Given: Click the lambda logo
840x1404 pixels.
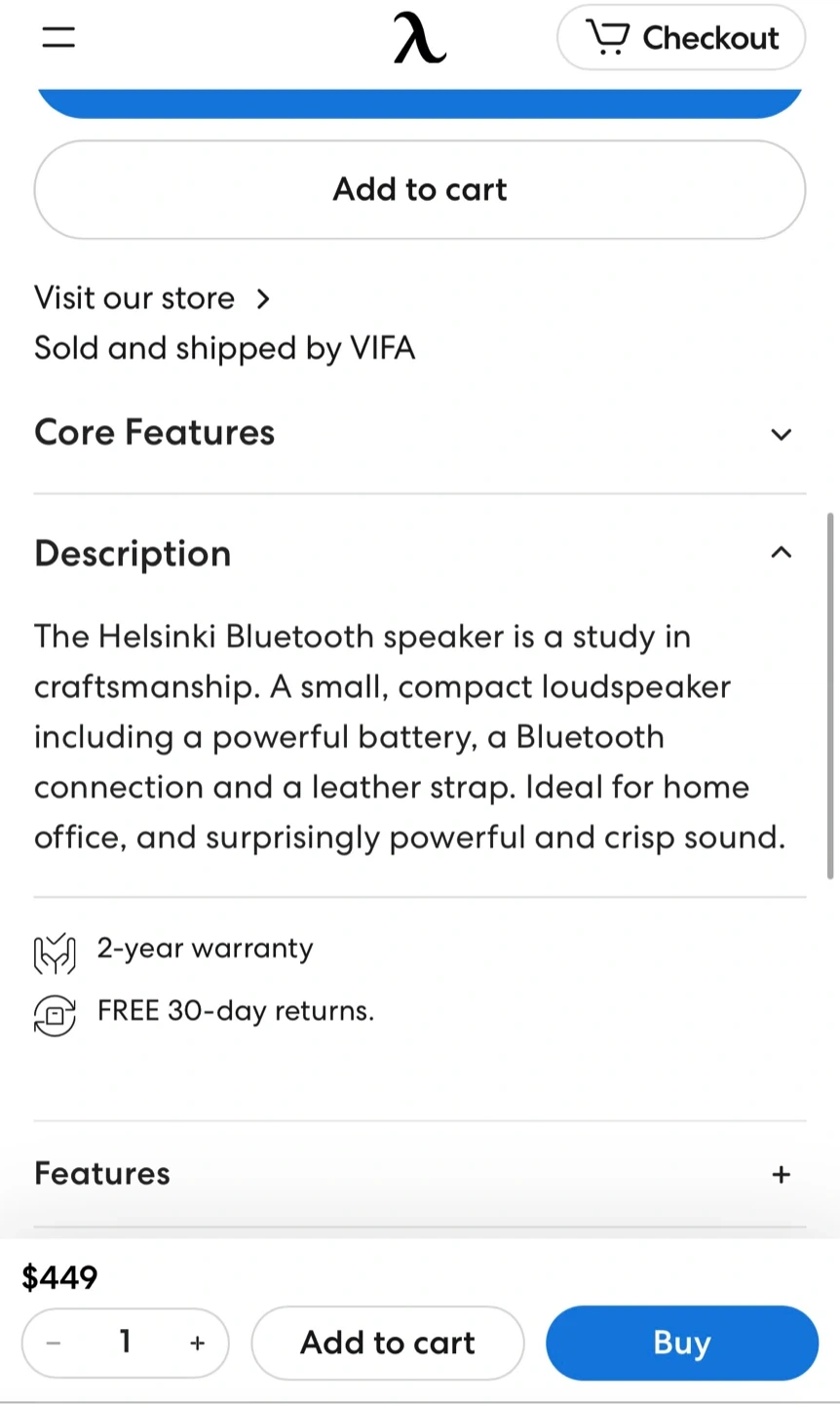Looking at the screenshot, I should click(x=419, y=39).
